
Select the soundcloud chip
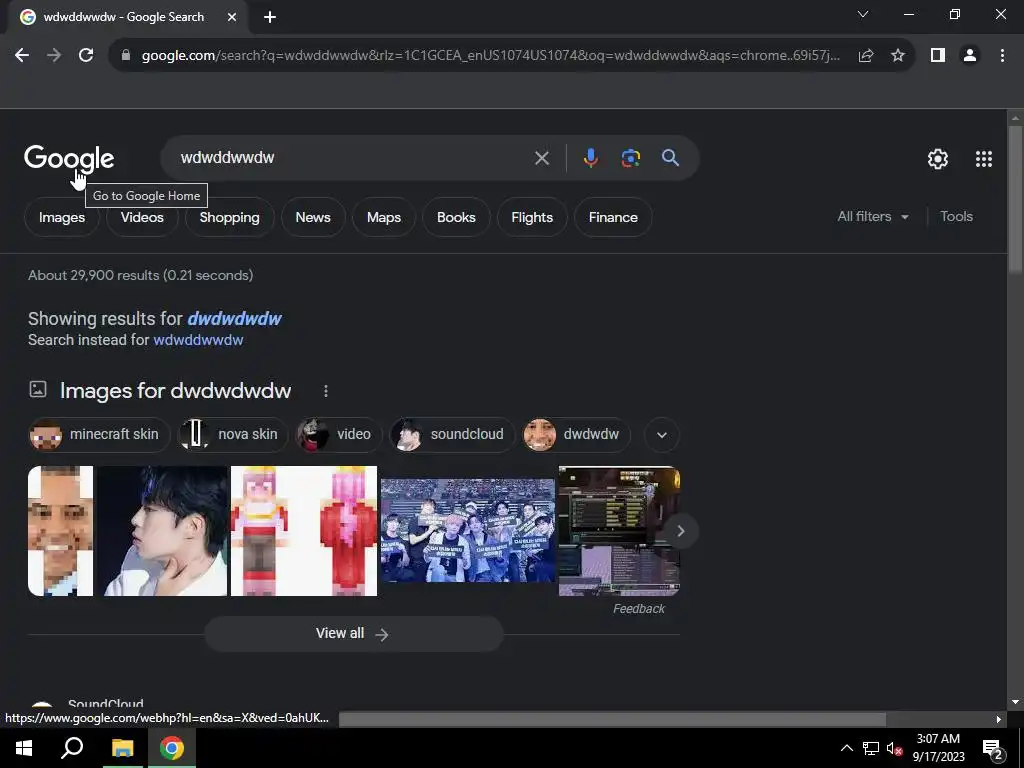pyautogui.click(x=452, y=435)
